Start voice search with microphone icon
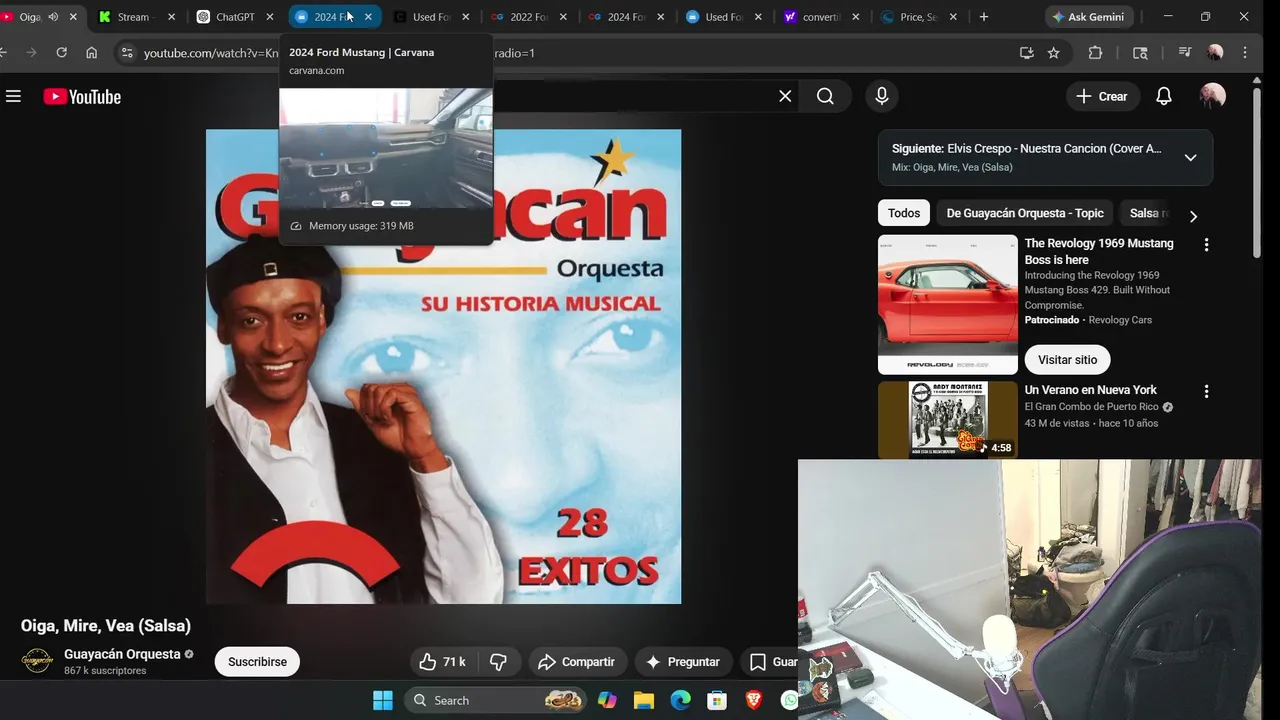 (x=881, y=96)
